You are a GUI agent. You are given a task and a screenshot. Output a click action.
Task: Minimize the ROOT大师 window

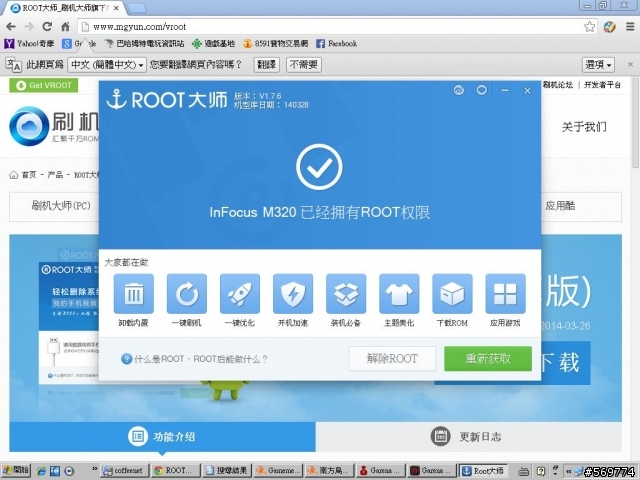tap(504, 90)
